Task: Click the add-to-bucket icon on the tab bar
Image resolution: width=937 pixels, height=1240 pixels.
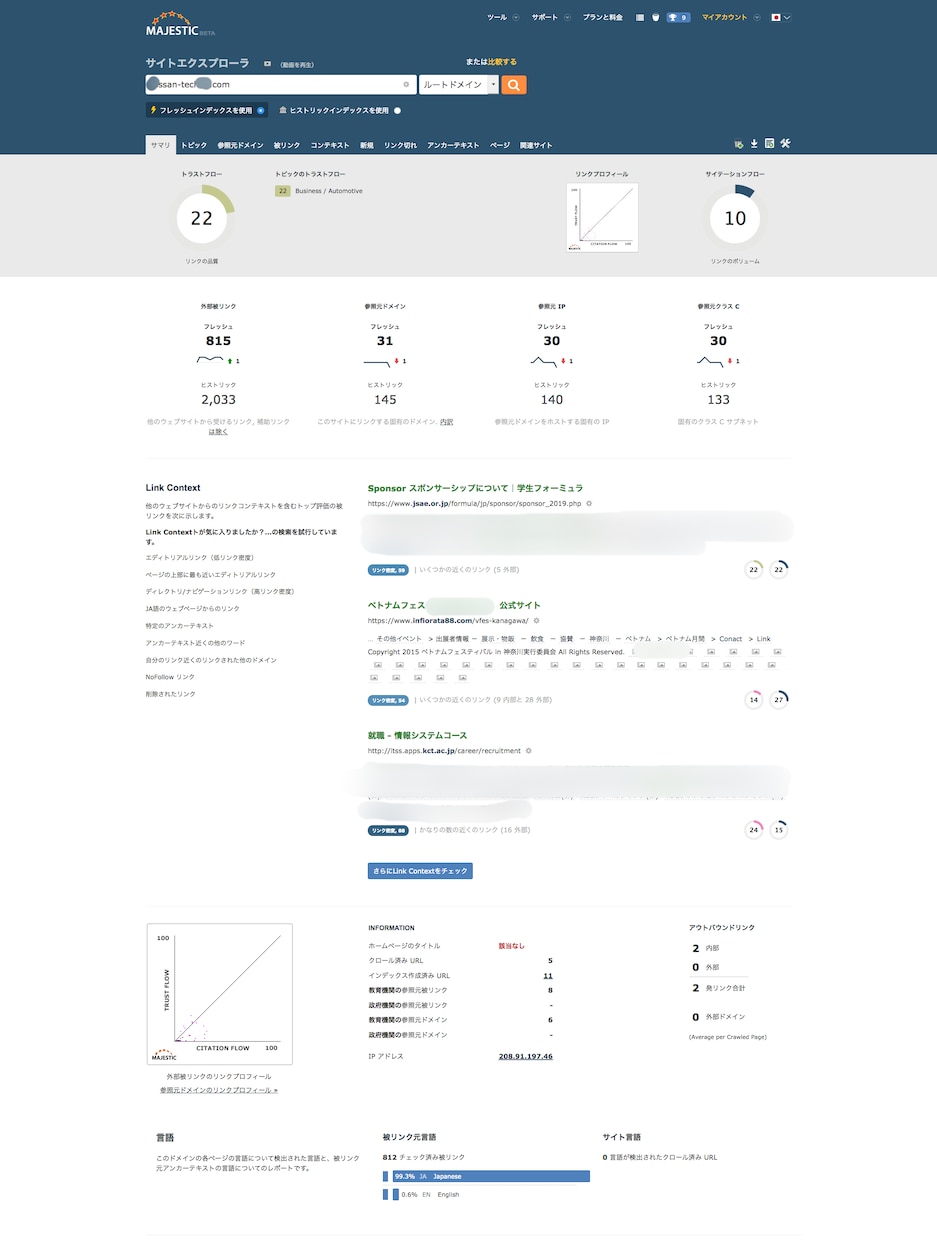Action: [738, 144]
